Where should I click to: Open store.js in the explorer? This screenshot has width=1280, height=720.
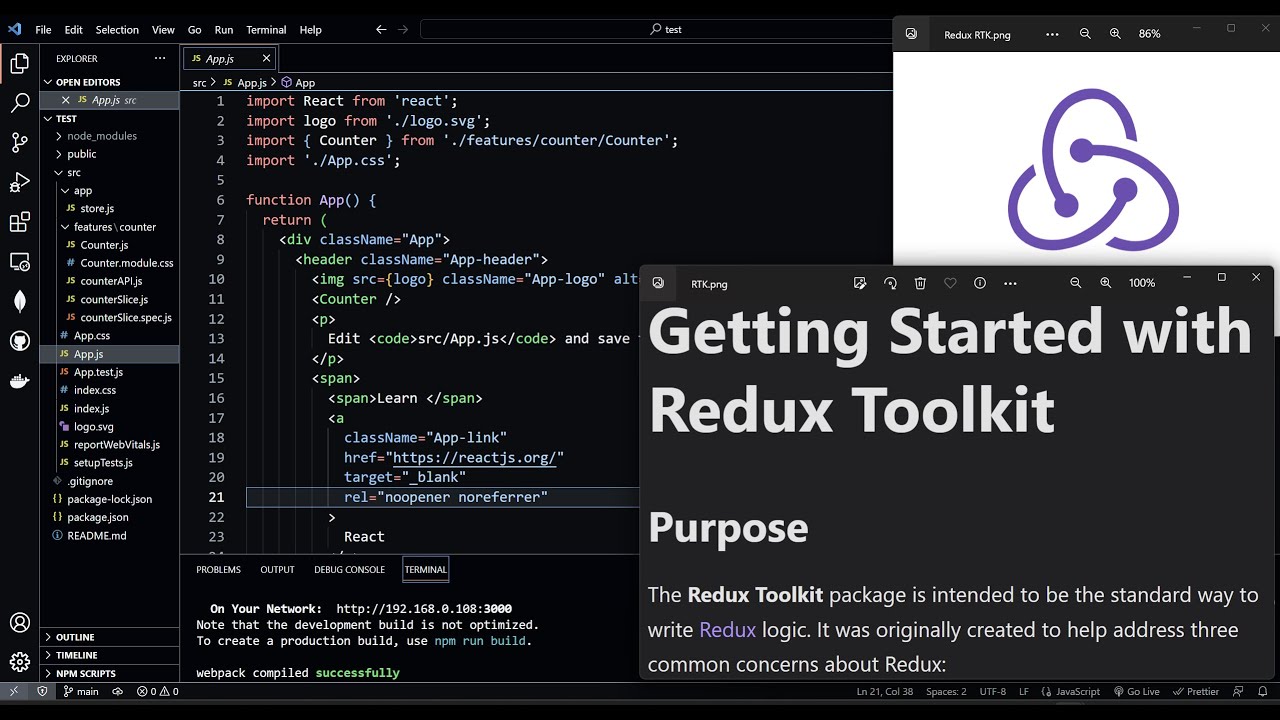(97, 209)
